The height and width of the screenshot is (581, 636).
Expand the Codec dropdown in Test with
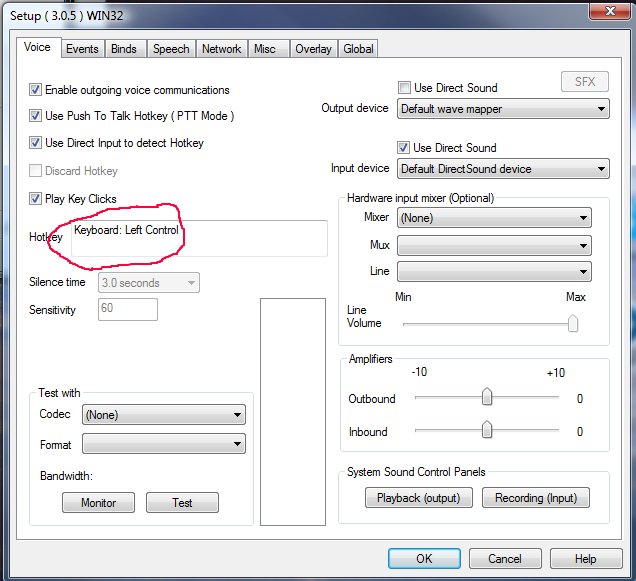coord(163,414)
